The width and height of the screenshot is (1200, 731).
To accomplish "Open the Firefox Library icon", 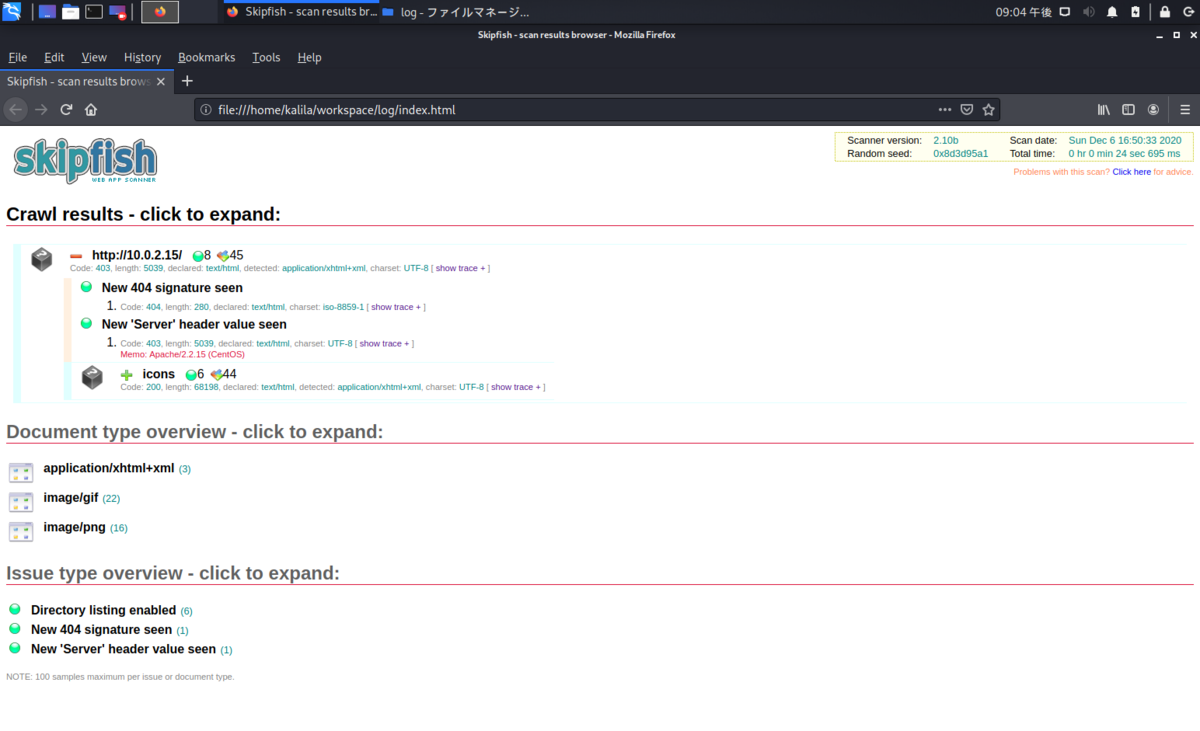I will pyautogui.click(x=1104, y=109).
